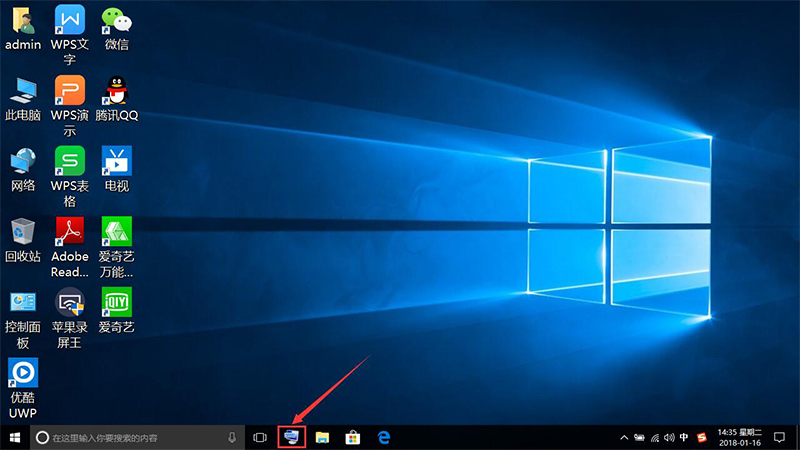This screenshot has height=450, width=800.
Task: Select the 此电脑 desktop icon
Action: point(23,91)
